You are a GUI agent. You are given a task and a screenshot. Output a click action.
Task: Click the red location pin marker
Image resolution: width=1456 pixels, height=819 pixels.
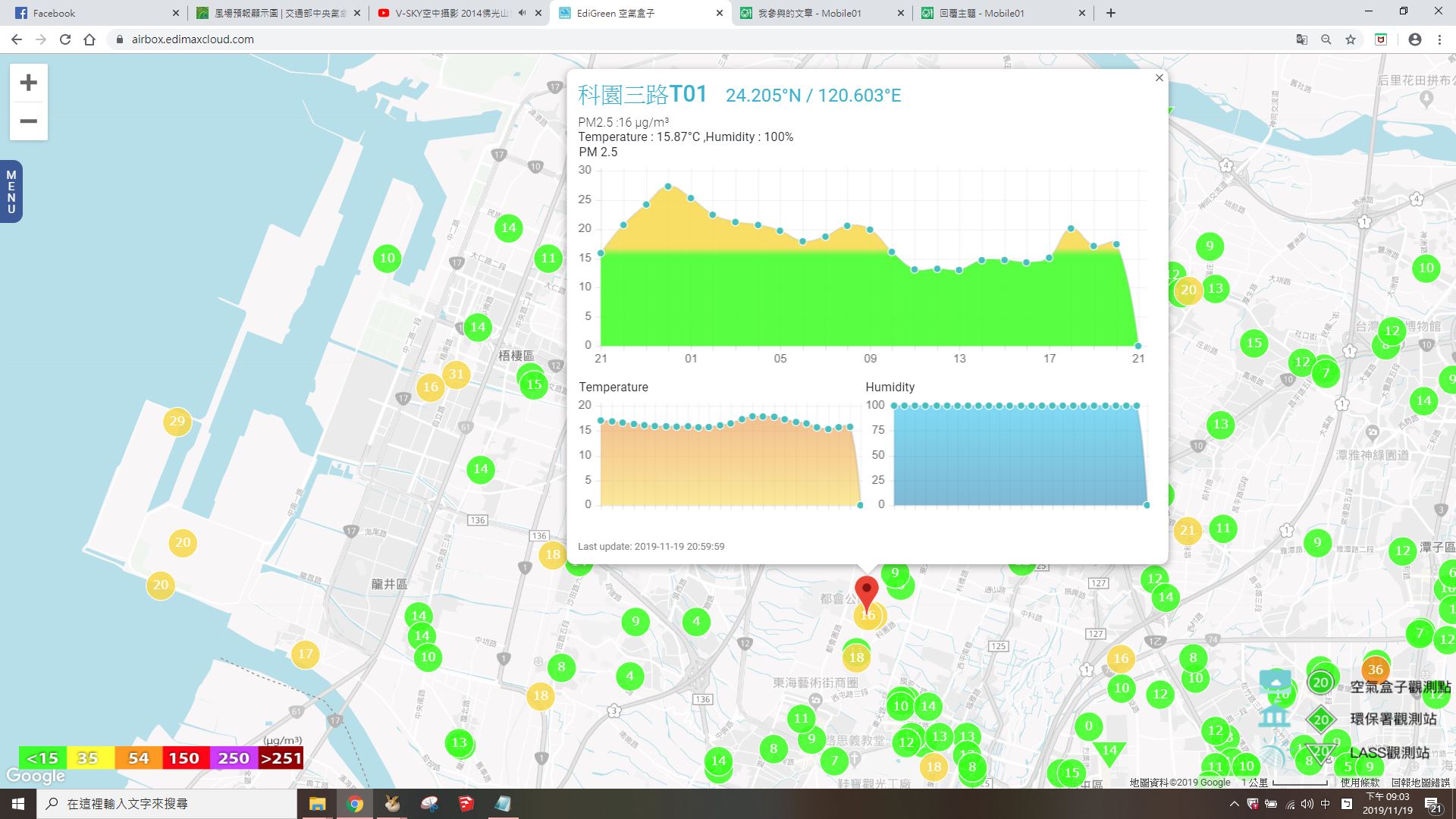pyautogui.click(x=866, y=590)
